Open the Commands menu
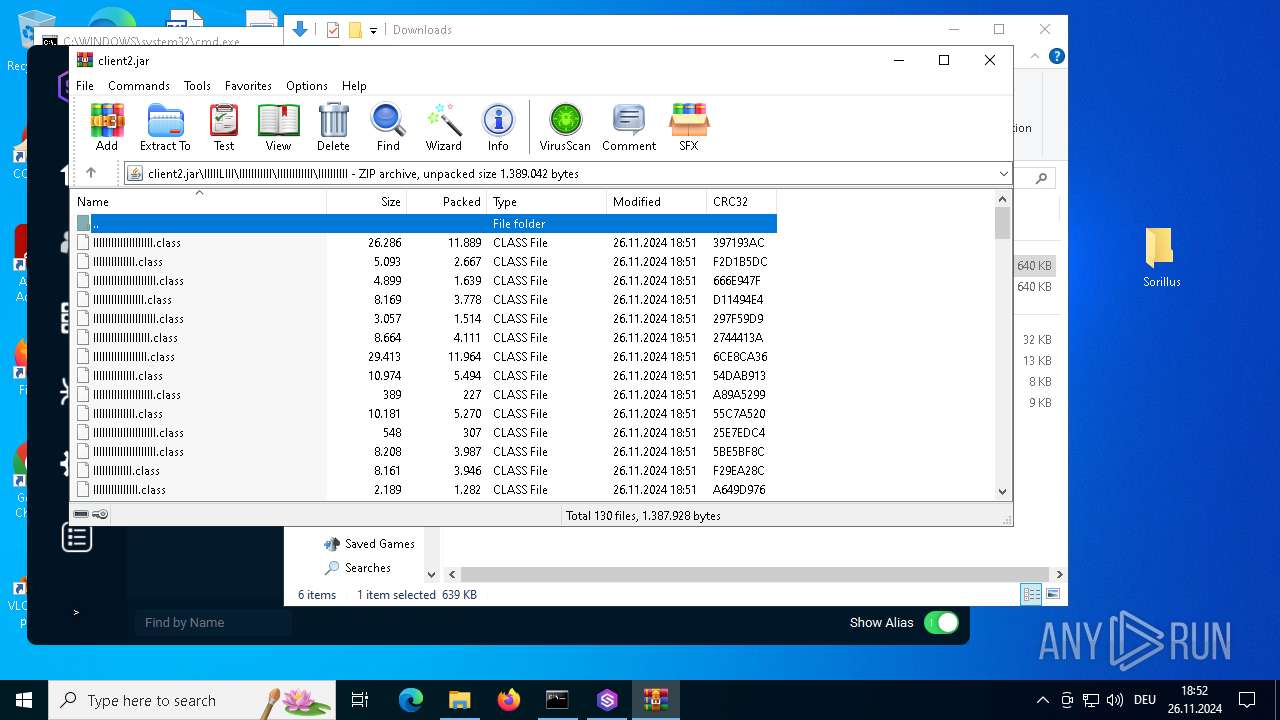 (x=139, y=86)
